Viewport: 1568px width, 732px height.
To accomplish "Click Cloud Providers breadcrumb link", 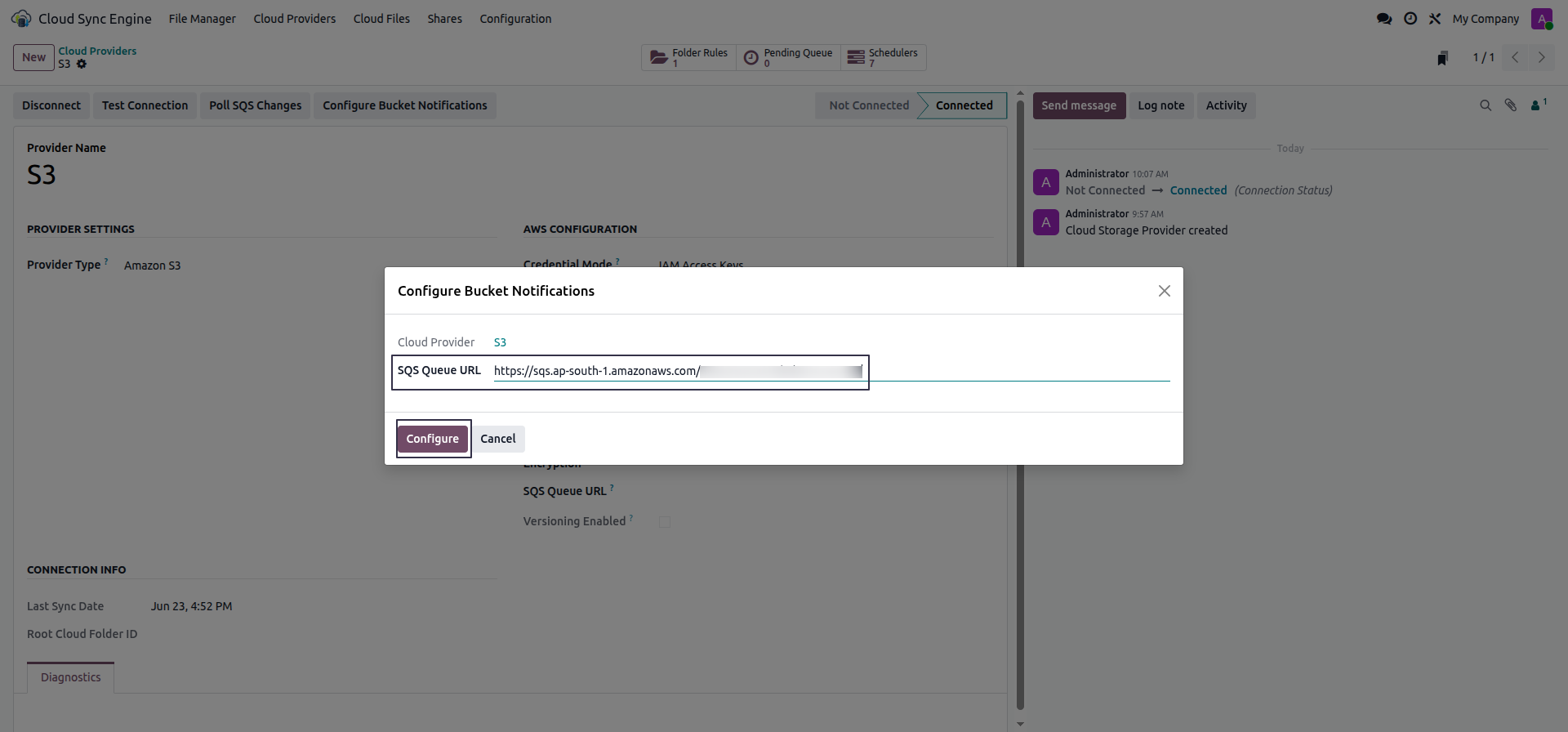I will point(97,51).
